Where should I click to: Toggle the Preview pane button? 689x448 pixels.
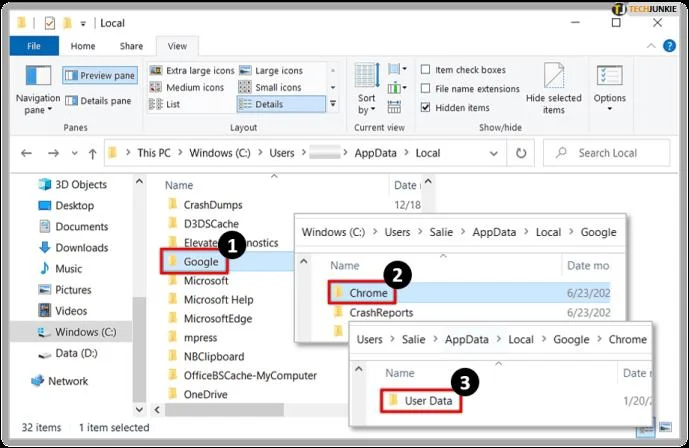[x=100, y=76]
